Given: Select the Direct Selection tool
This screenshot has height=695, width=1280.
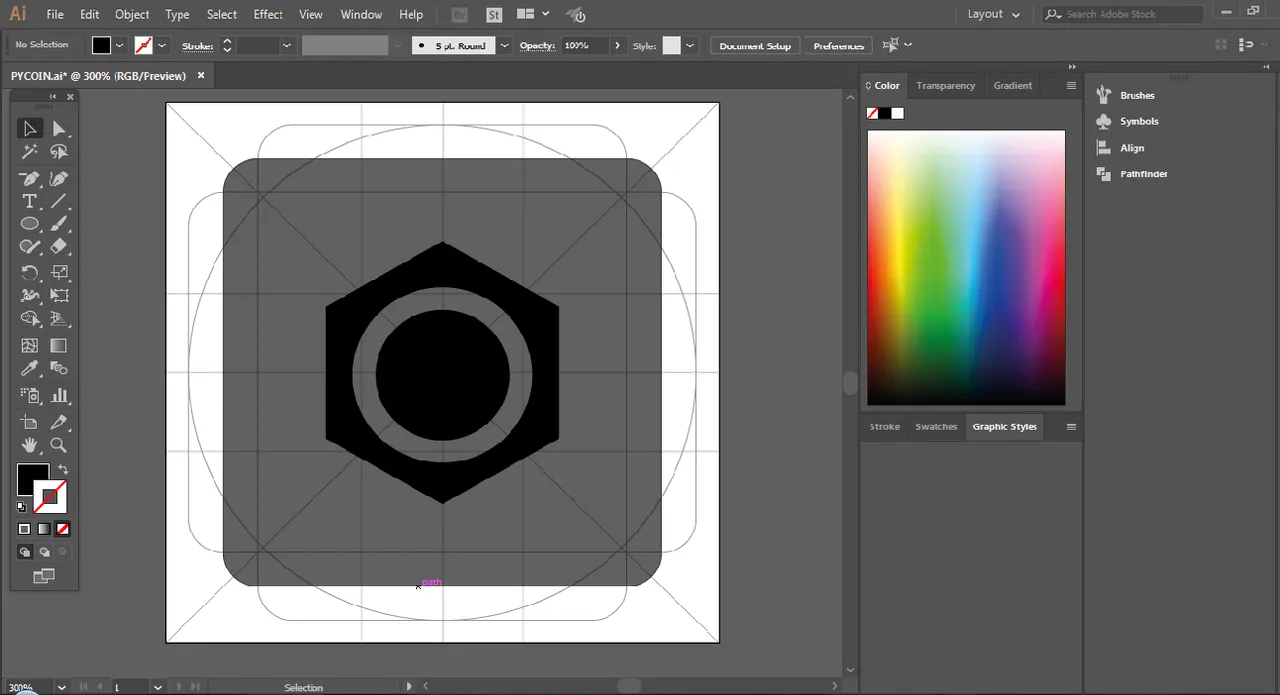Looking at the screenshot, I should (59, 128).
